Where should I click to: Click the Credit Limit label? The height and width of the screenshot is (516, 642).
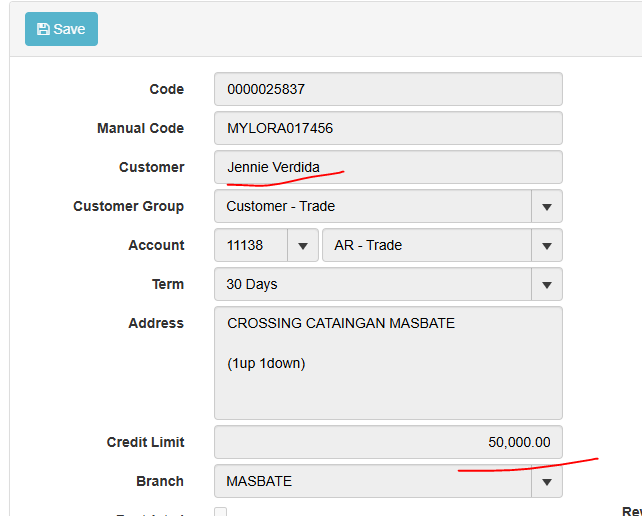point(145,442)
